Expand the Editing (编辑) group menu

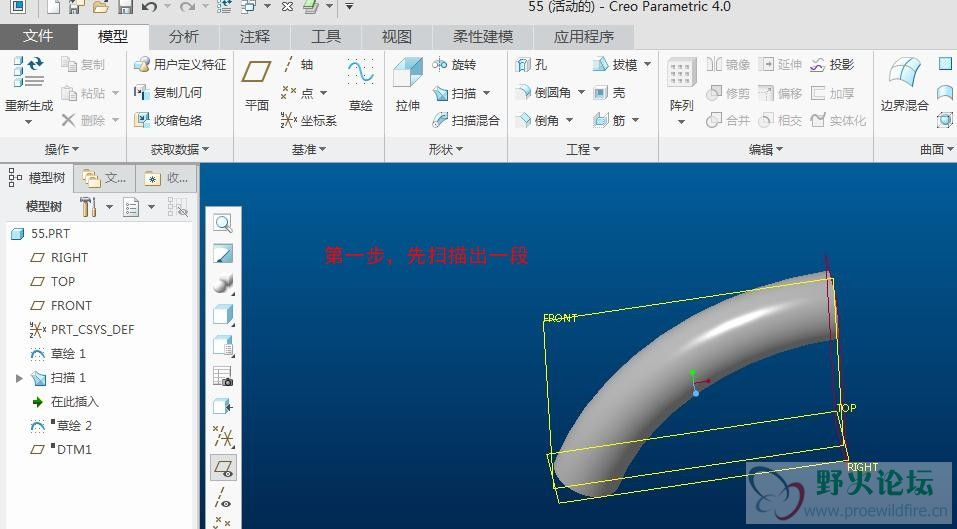pos(765,149)
